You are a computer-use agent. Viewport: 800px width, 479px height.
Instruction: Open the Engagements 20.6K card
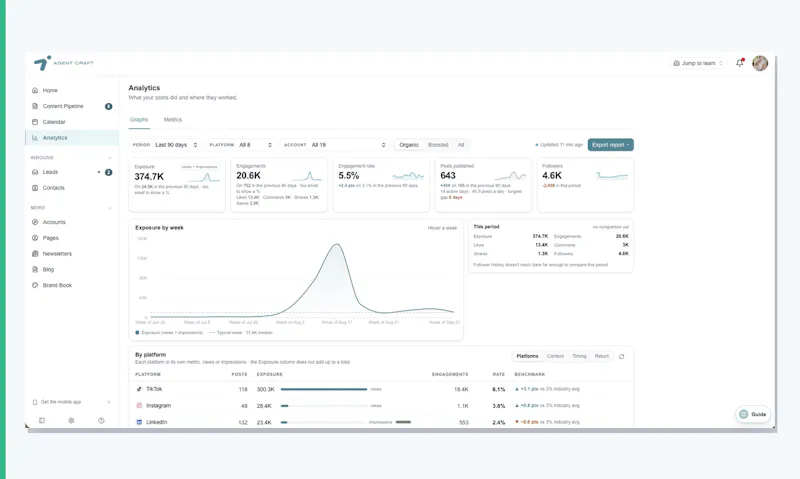coord(279,185)
